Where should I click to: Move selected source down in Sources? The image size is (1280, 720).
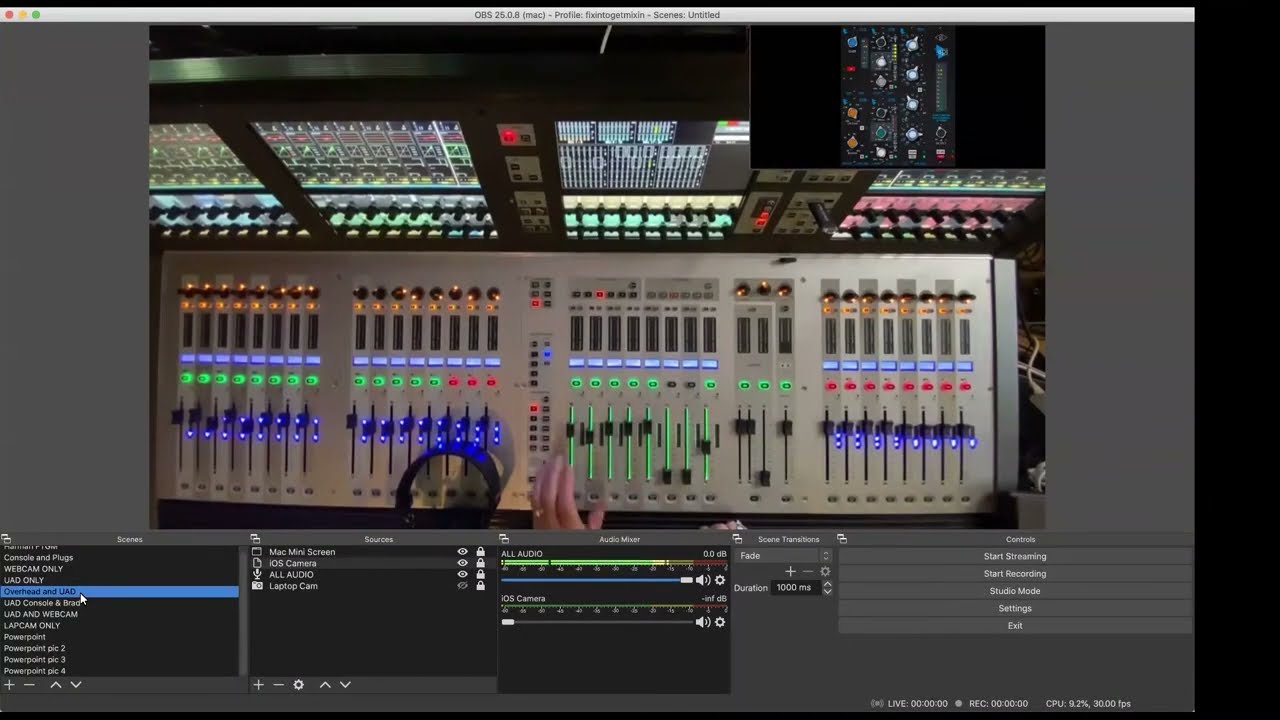[345, 684]
